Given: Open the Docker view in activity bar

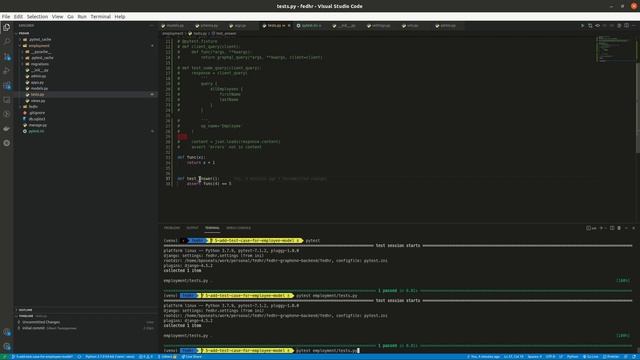Looking at the screenshot, I should [7, 129].
